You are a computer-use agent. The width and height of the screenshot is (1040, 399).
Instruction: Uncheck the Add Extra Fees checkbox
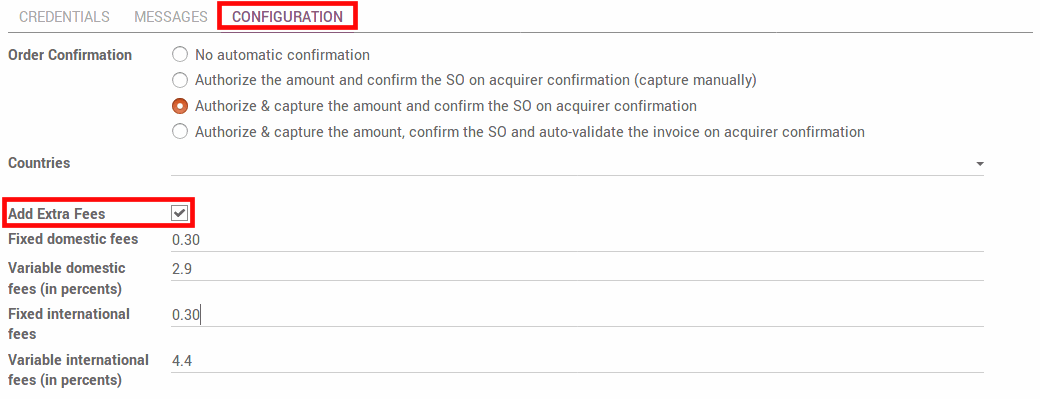pos(180,213)
